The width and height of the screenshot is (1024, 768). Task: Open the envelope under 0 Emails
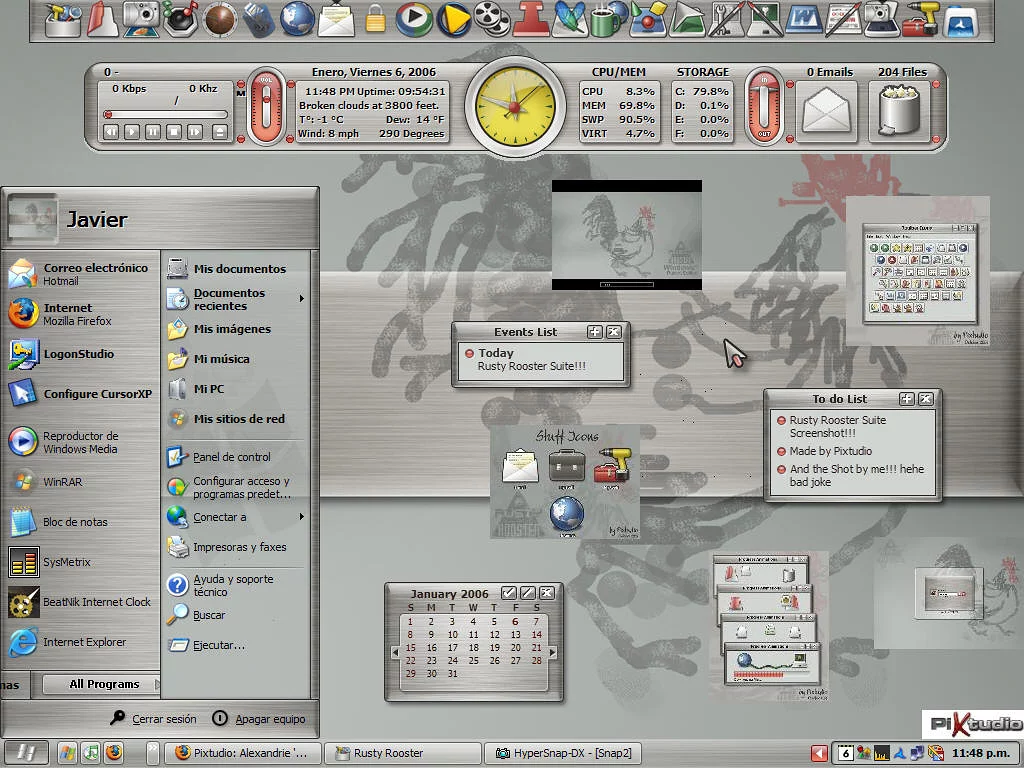pyautogui.click(x=828, y=110)
